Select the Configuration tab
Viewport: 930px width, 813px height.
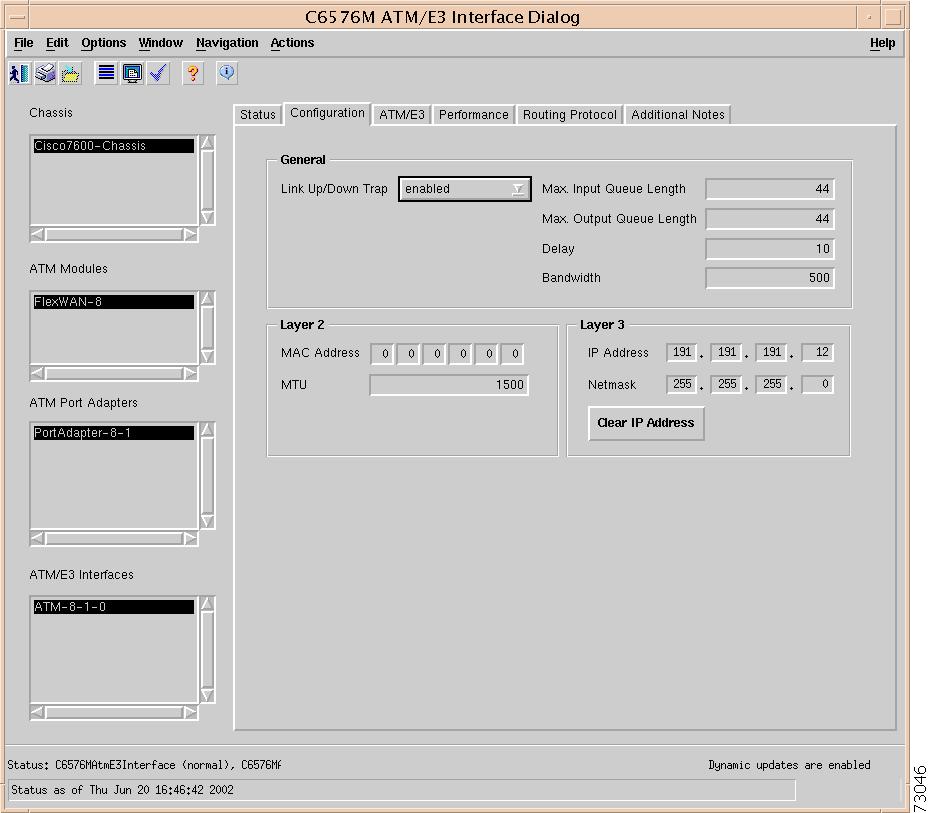point(327,113)
